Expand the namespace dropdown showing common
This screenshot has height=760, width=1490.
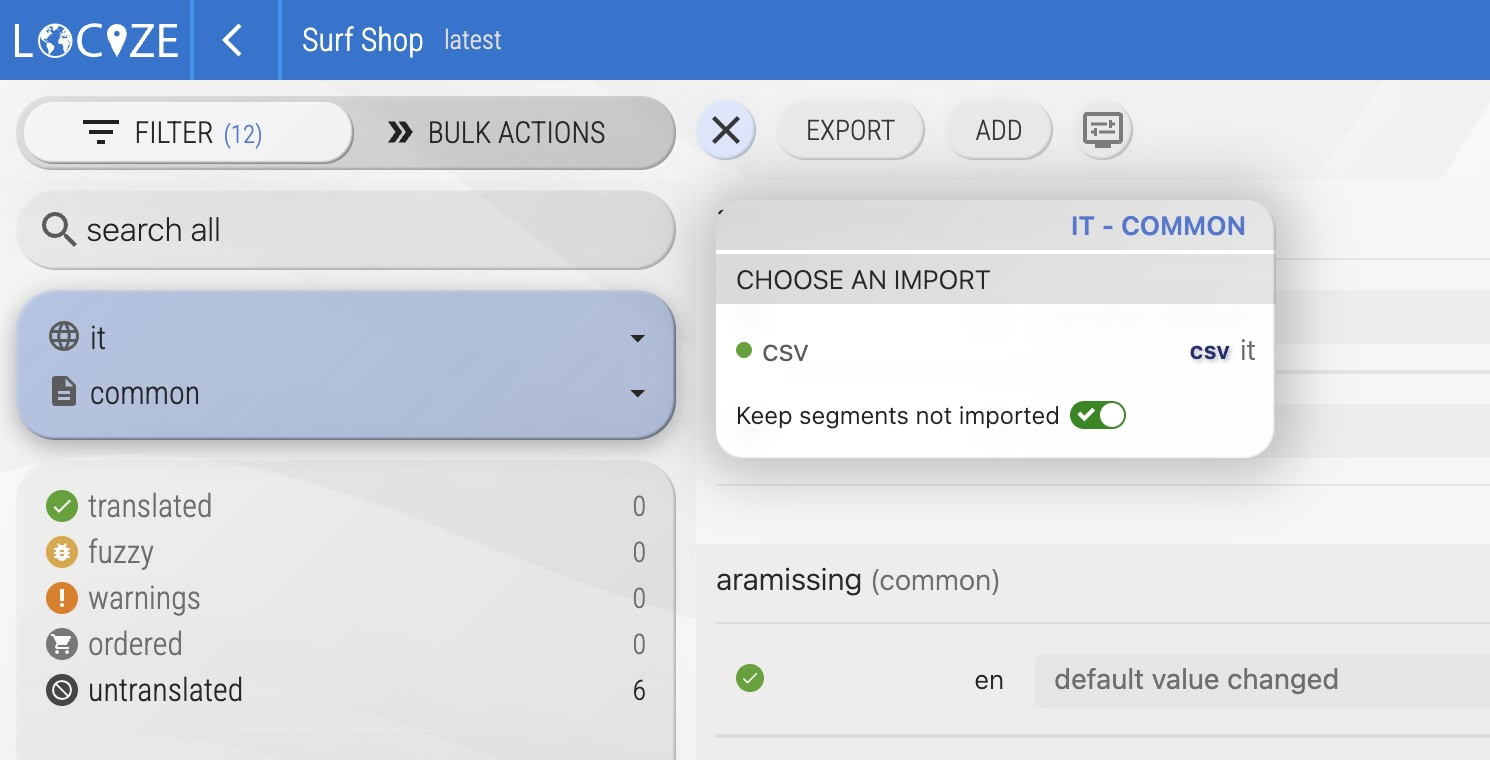(637, 393)
